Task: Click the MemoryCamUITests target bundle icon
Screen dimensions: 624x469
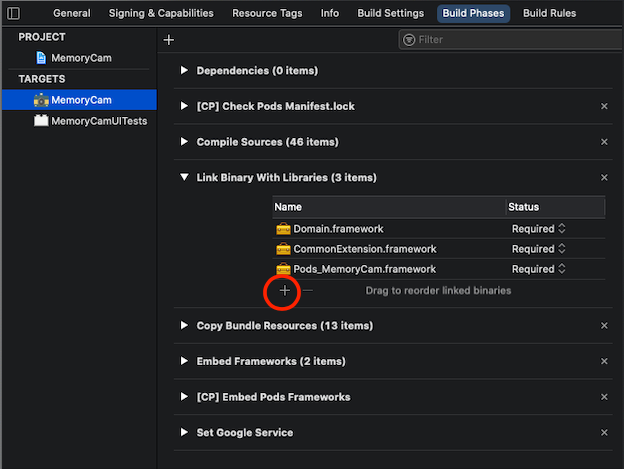Action: tap(41, 121)
